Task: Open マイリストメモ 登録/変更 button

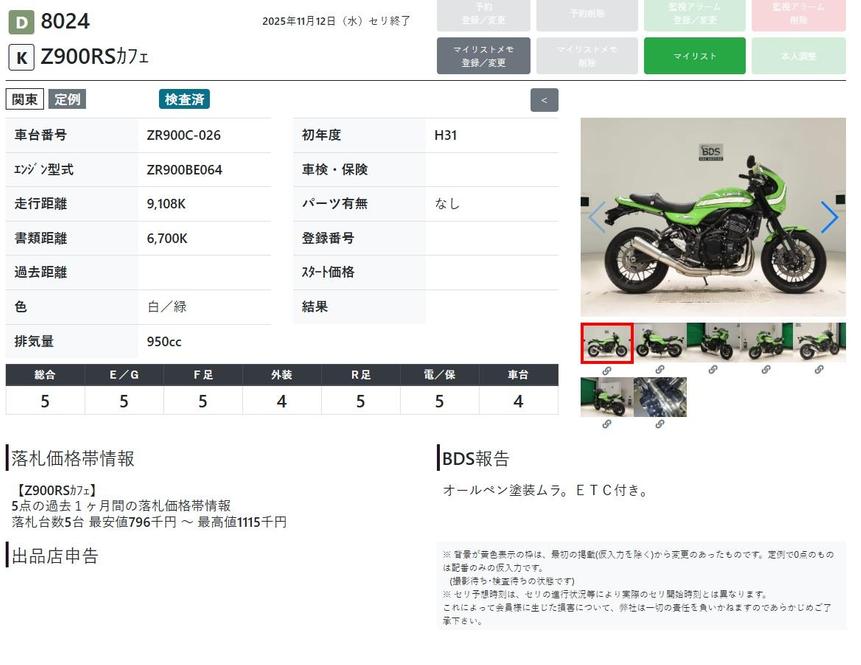Action: (x=483, y=56)
